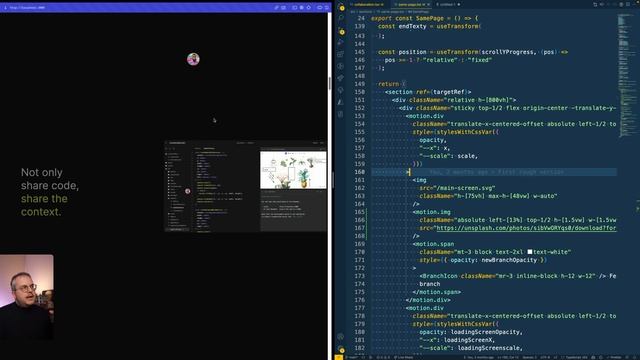640x360 pixels.
Task: Click 'targetRef' on line 150
Action: coord(450,92)
